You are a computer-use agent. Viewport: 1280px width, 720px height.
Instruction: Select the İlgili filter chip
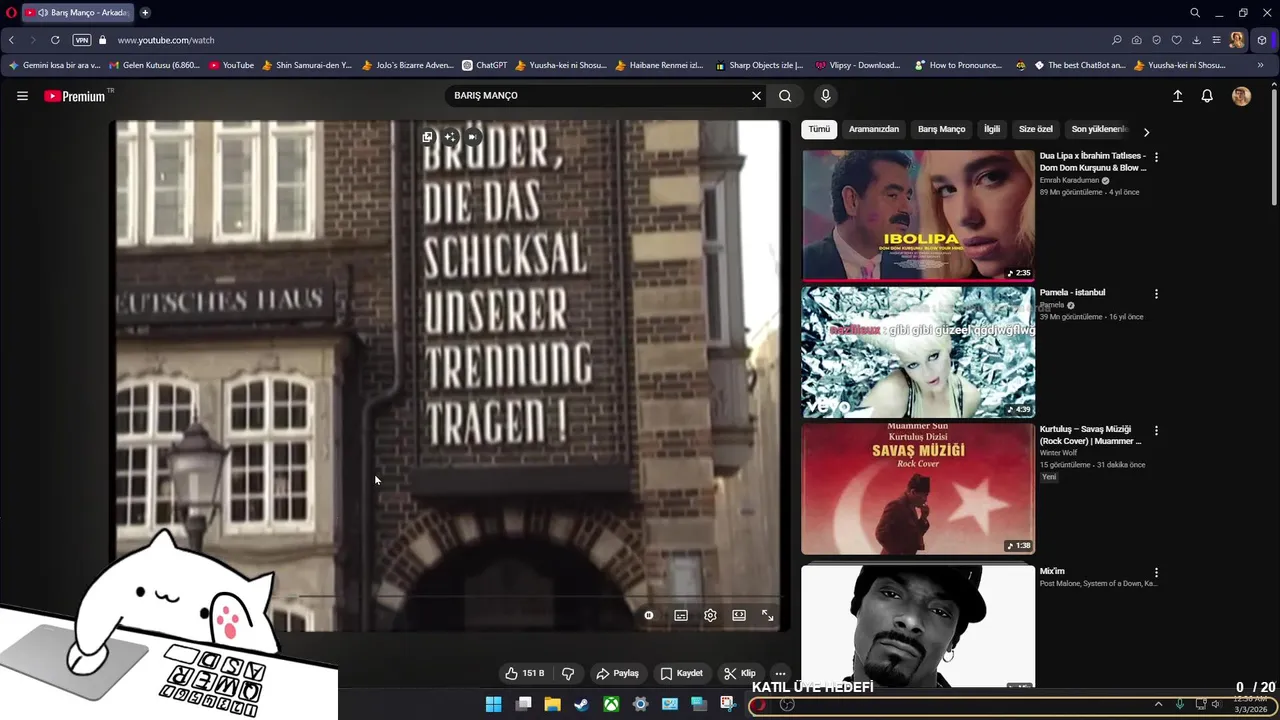point(992,129)
